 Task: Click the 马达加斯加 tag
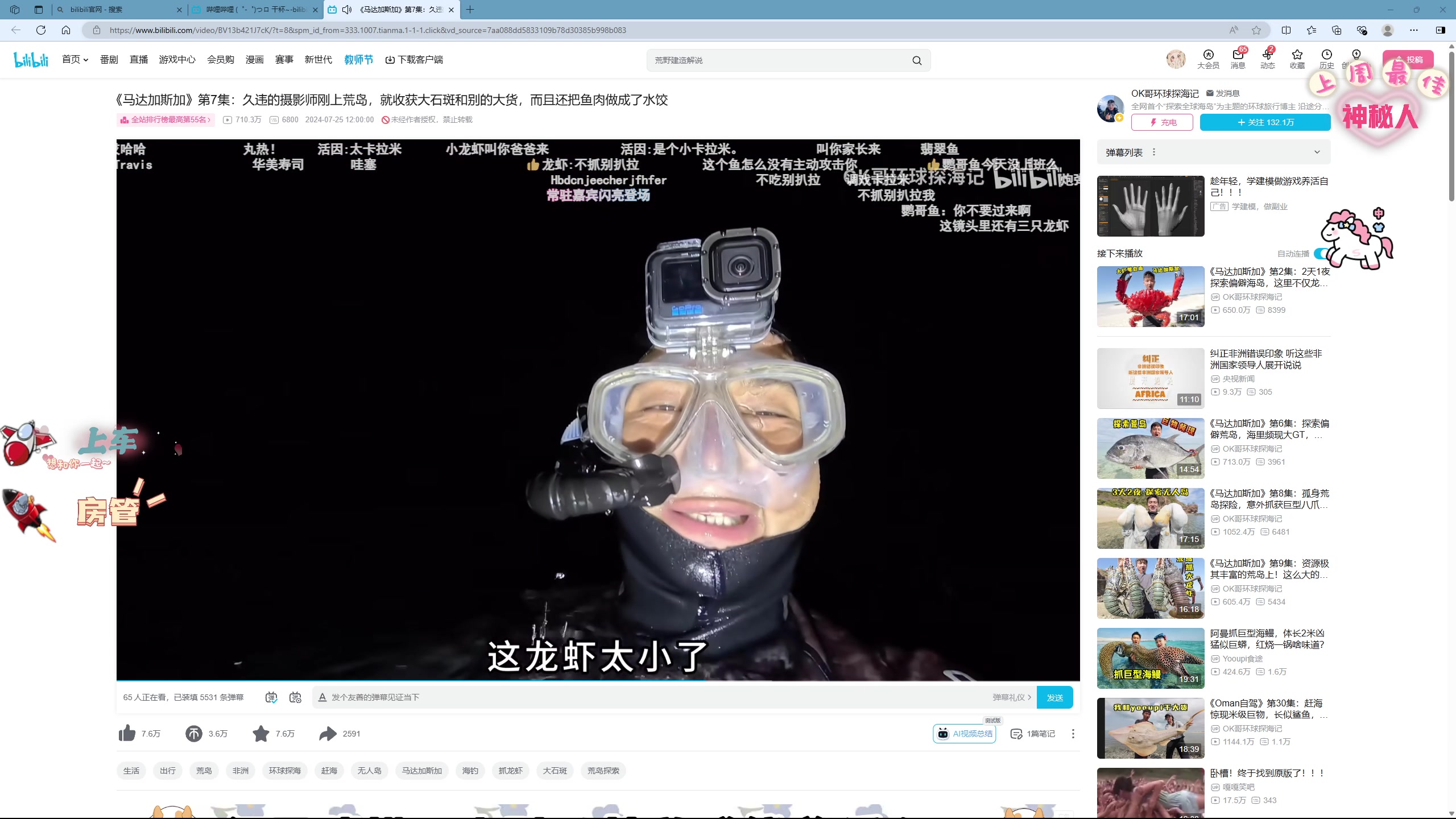(422, 771)
